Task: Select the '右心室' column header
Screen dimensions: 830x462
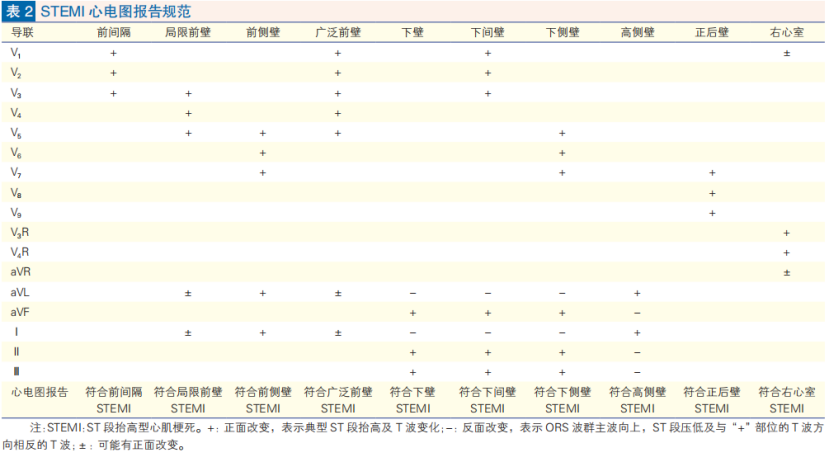Action: (x=786, y=32)
